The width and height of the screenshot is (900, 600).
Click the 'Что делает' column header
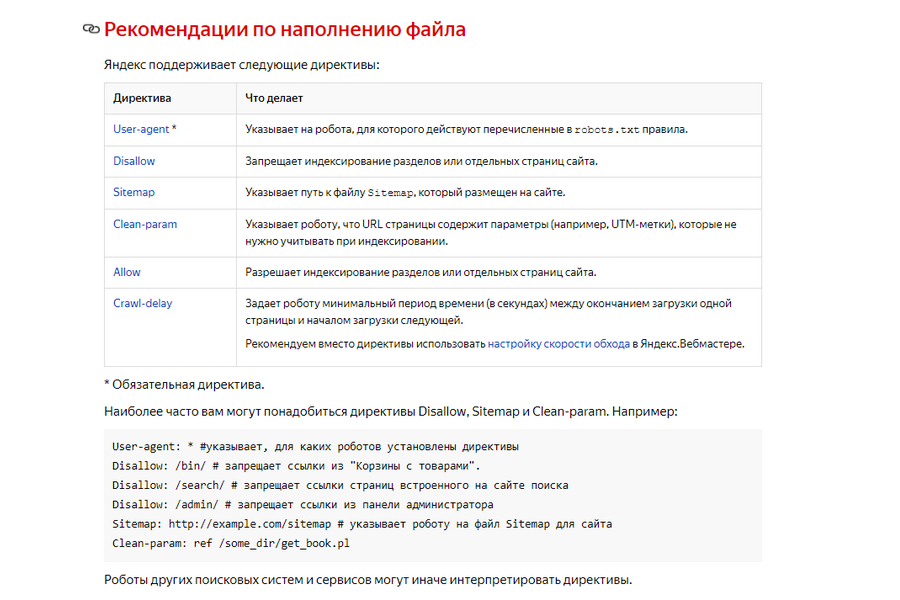point(274,98)
